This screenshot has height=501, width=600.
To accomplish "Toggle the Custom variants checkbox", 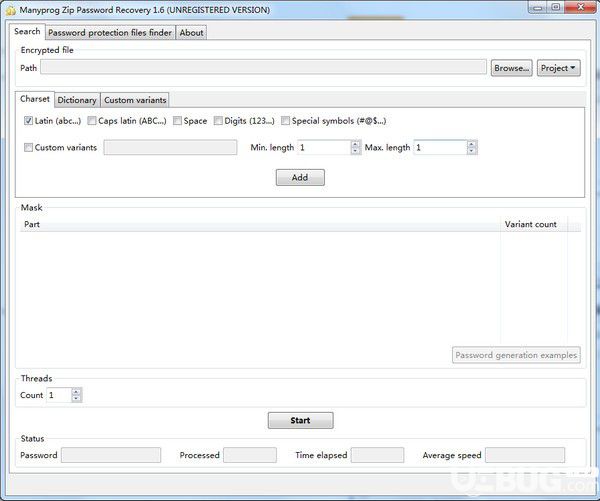I will tap(28, 147).
